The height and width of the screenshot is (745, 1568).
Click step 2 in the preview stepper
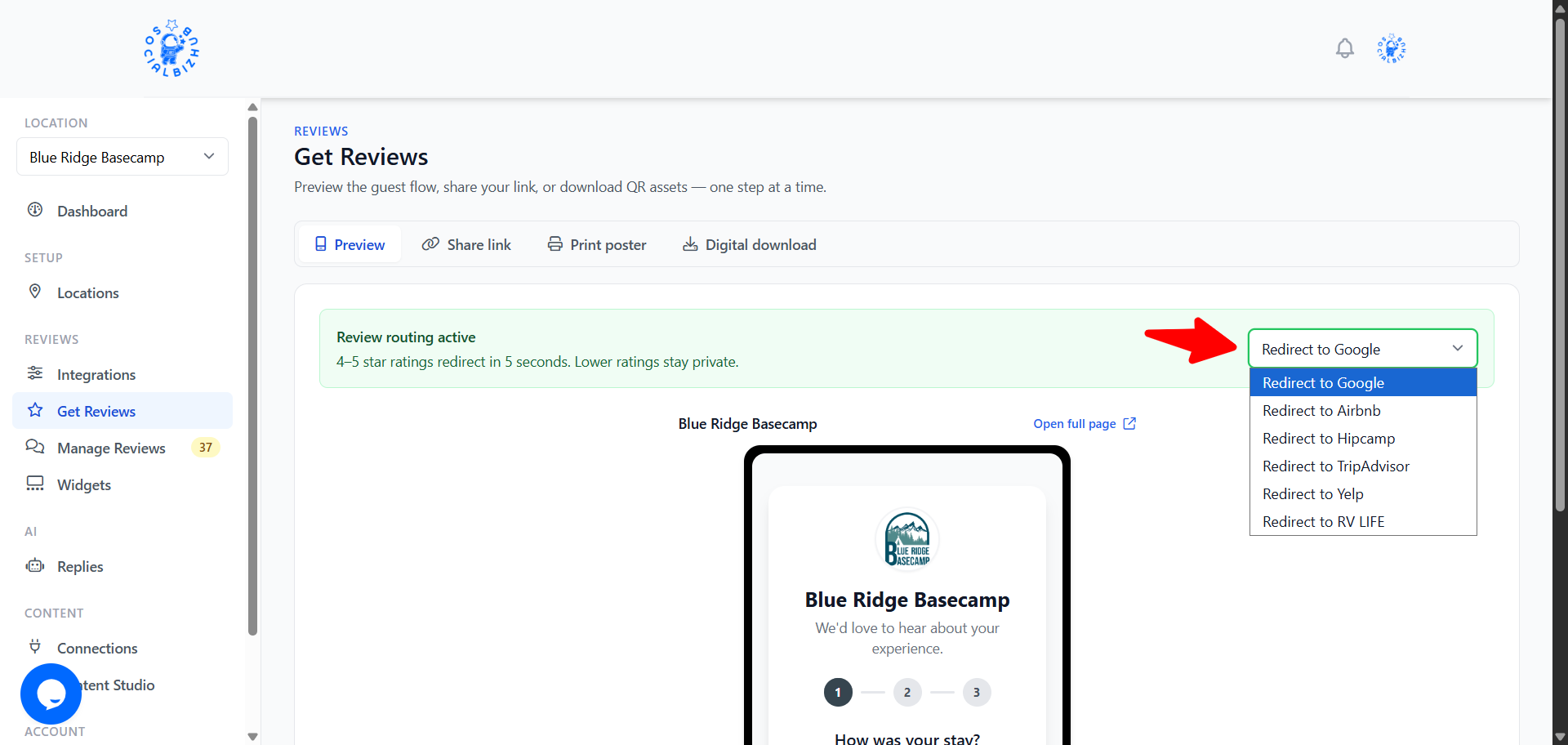pyautogui.click(x=907, y=692)
